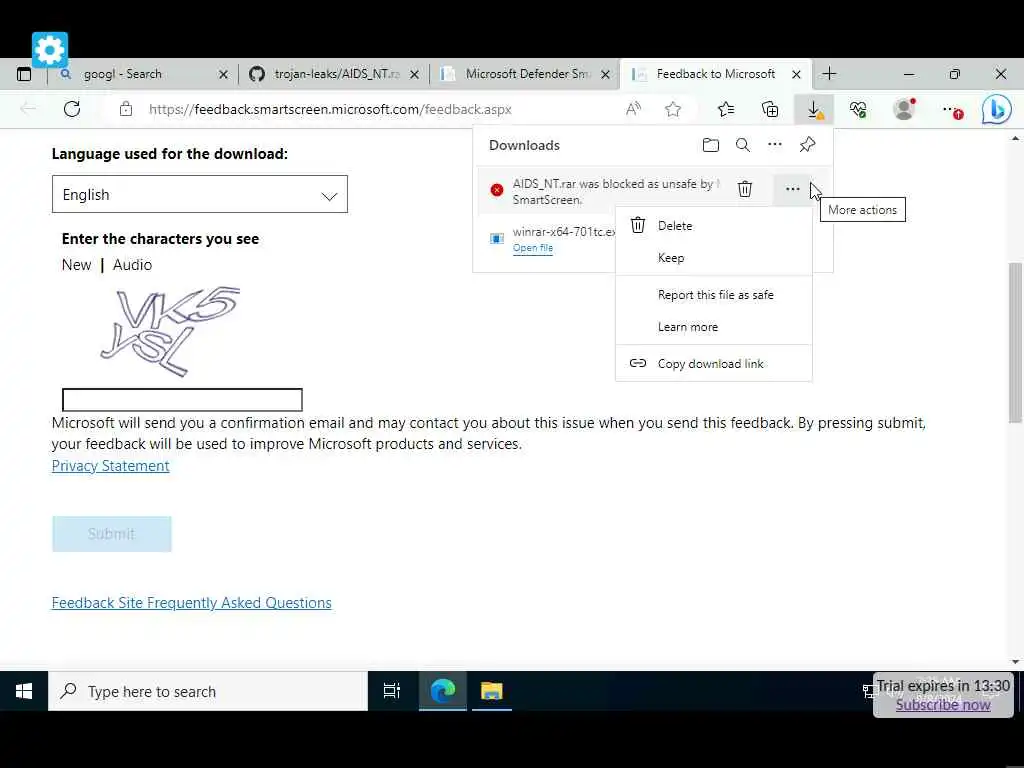Close the googl - Search tab
This screenshot has height=768, width=1024.
(x=223, y=74)
